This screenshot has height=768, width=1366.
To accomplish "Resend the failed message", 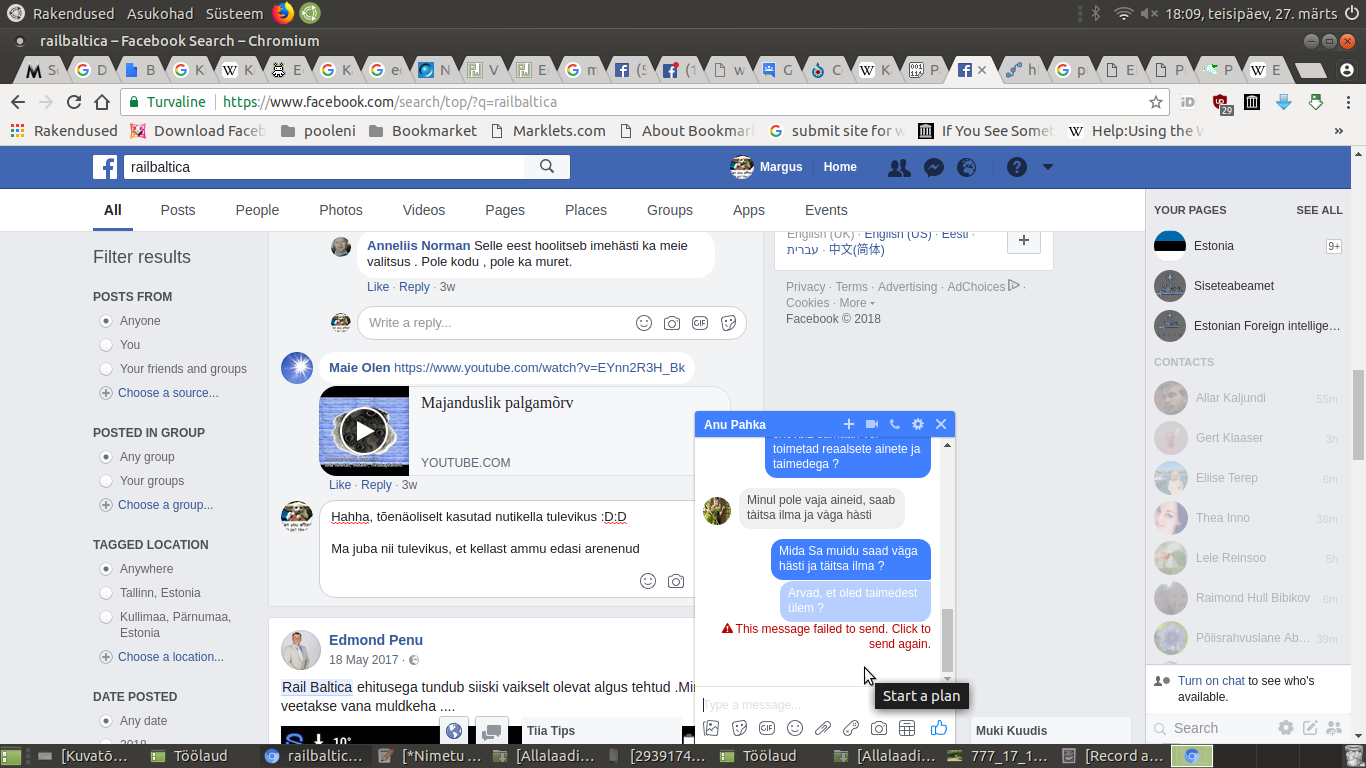I will point(826,636).
